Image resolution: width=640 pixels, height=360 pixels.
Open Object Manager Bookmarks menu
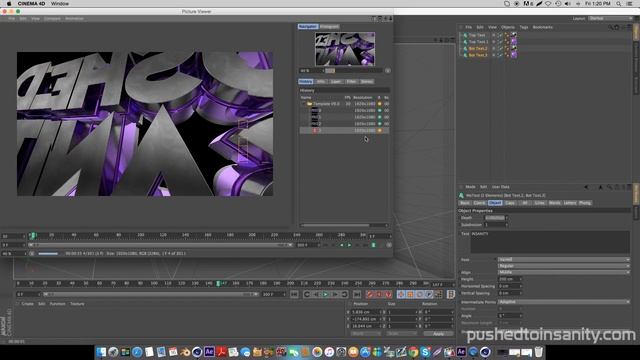(x=542, y=27)
